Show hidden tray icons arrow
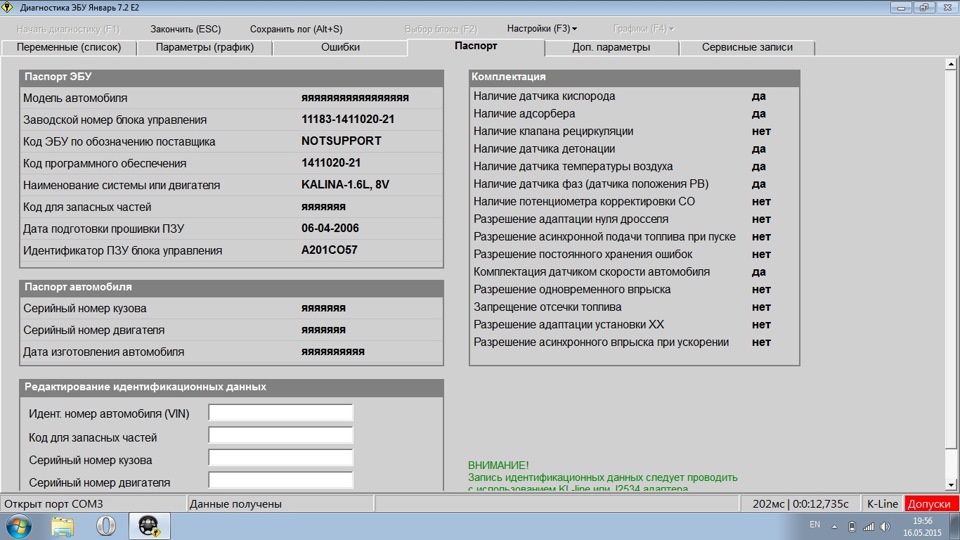 pos(834,526)
